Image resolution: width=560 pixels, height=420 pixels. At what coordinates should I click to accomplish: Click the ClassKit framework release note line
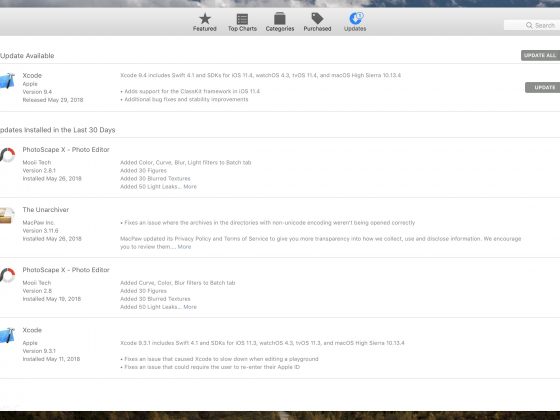(x=190, y=91)
